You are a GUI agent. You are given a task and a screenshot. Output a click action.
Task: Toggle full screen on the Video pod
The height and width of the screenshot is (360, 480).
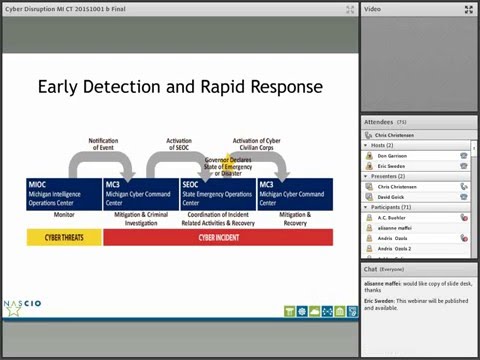click(x=469, y=9)
